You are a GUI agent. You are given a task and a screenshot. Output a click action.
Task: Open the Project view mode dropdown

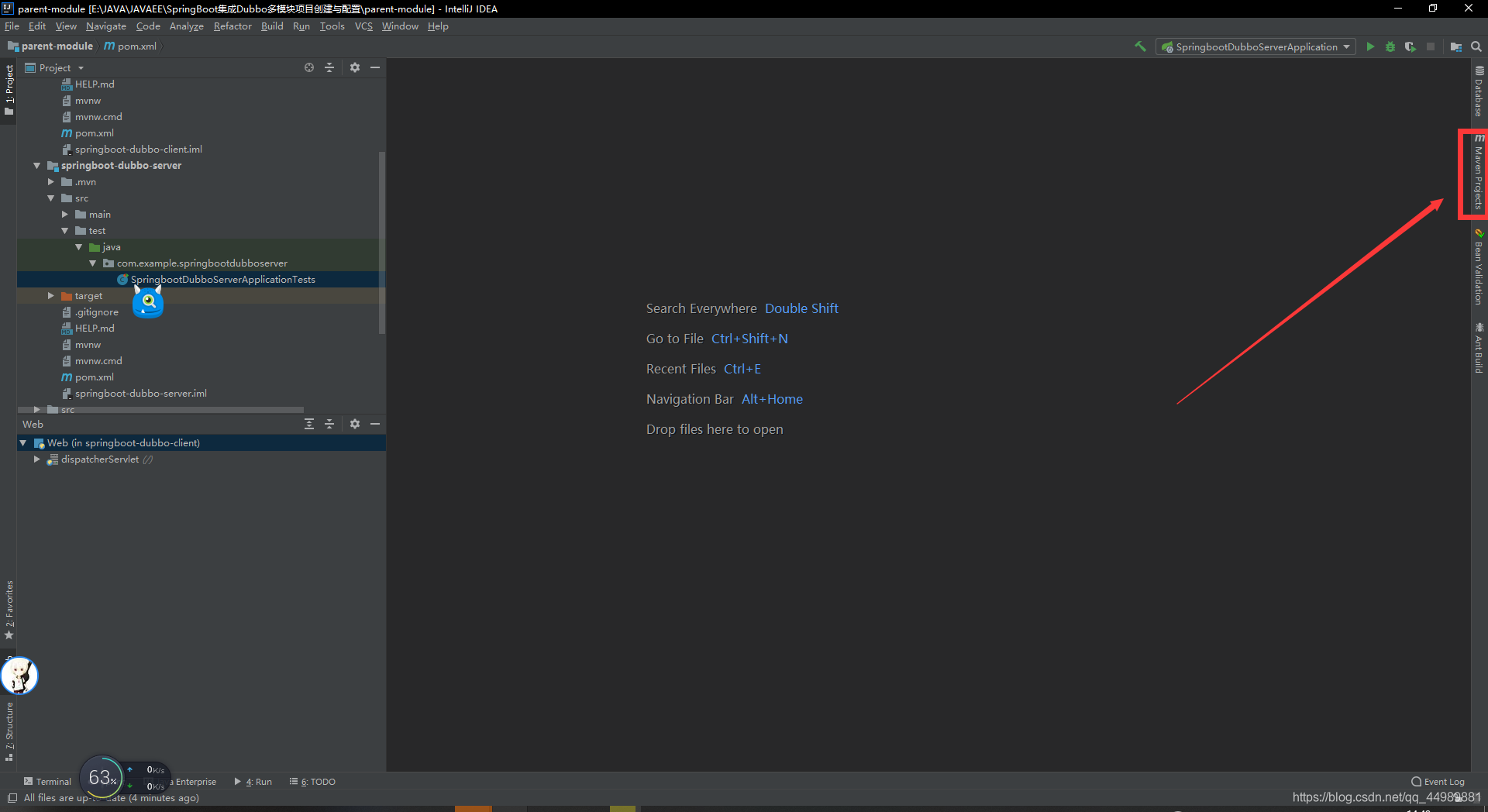[x=55, y=67]
